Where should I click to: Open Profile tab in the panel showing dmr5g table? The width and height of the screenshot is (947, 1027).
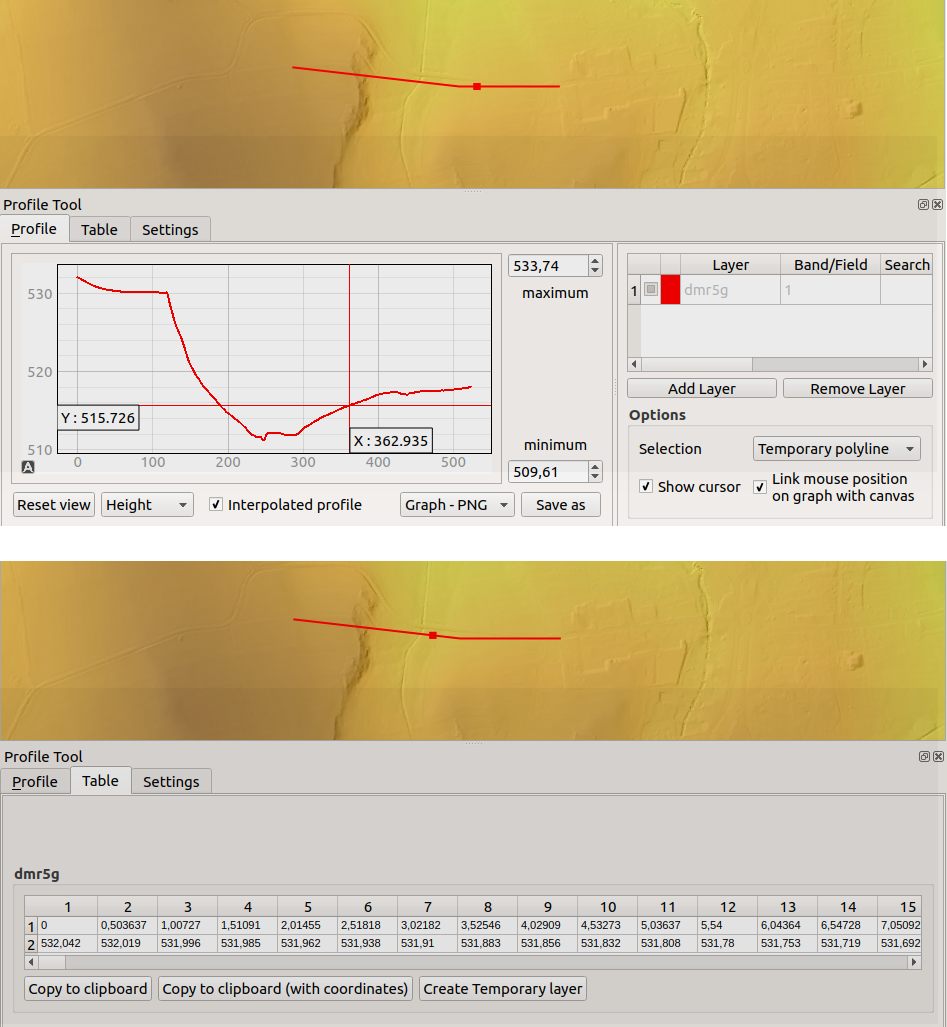click(x=35, y=781)
